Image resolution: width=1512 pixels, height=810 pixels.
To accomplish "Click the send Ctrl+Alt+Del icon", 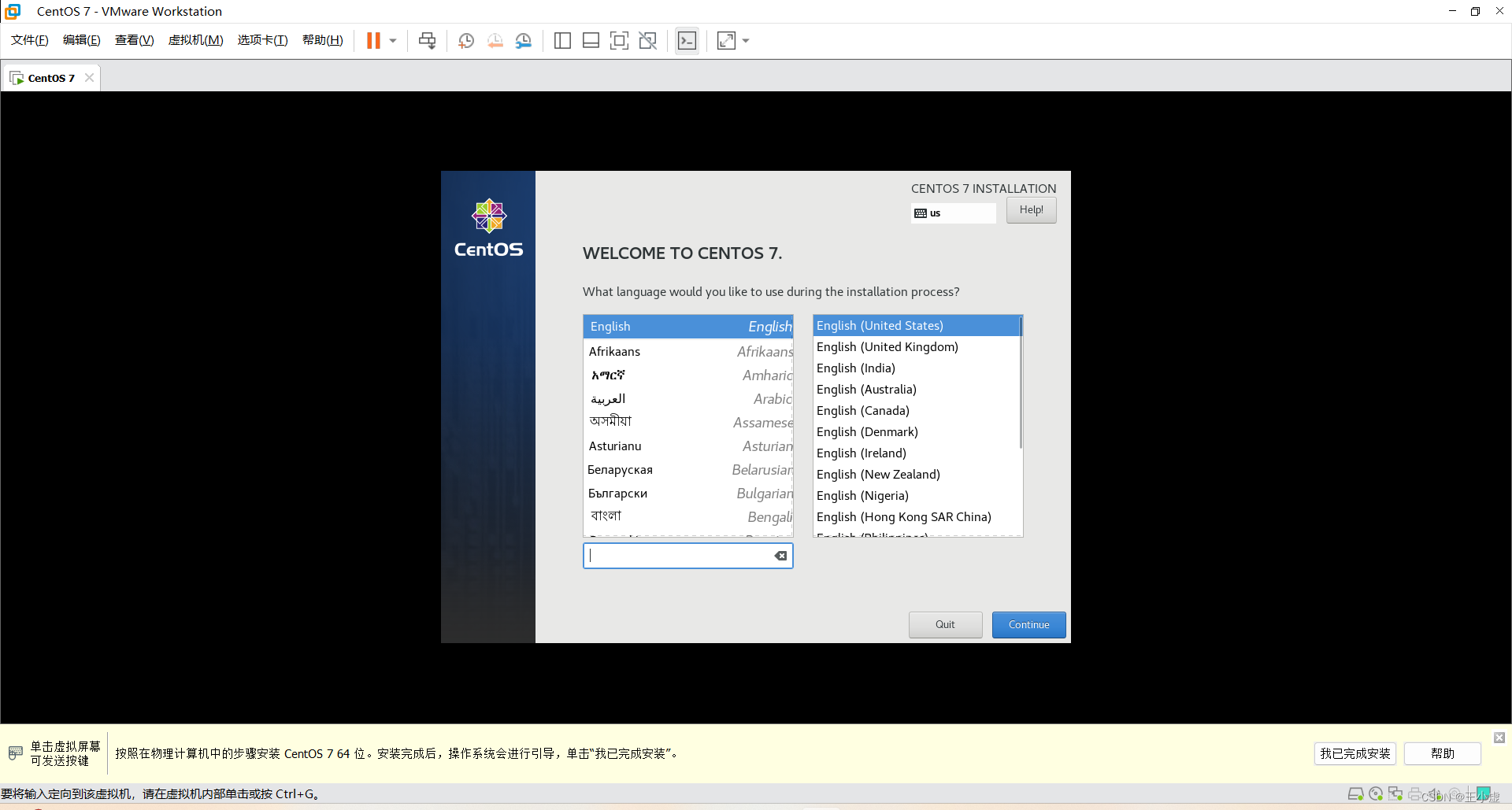I will pyautogui.click(x=427, y=41).
